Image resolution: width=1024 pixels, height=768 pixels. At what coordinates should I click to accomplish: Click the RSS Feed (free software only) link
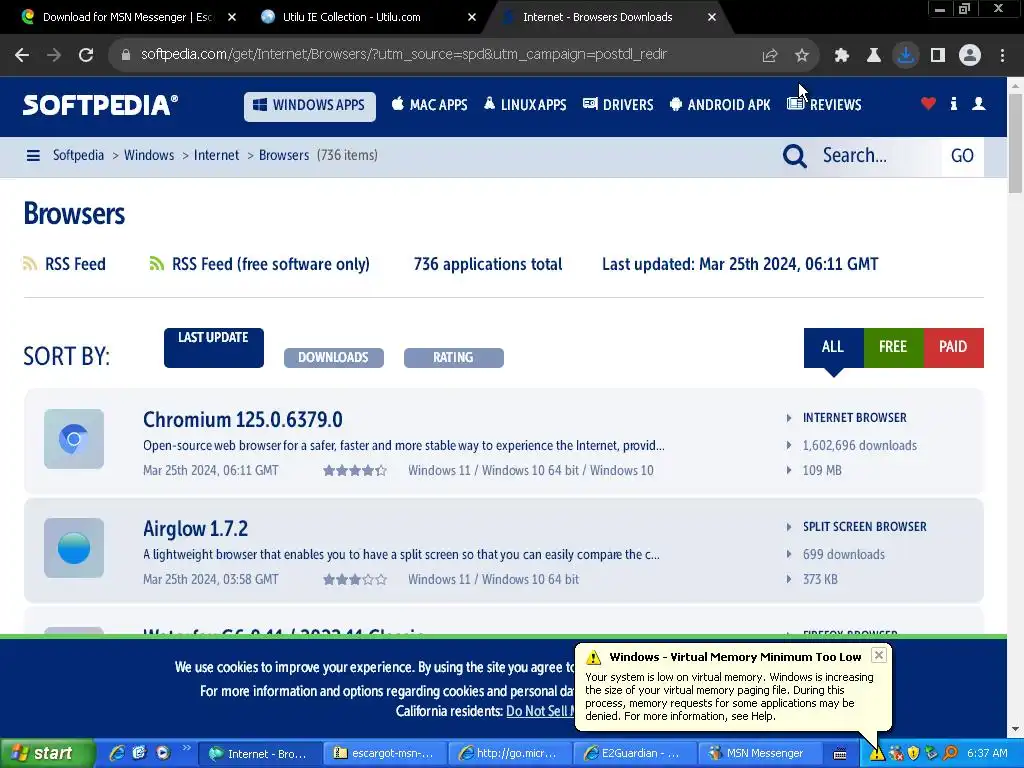click(270, 264)
